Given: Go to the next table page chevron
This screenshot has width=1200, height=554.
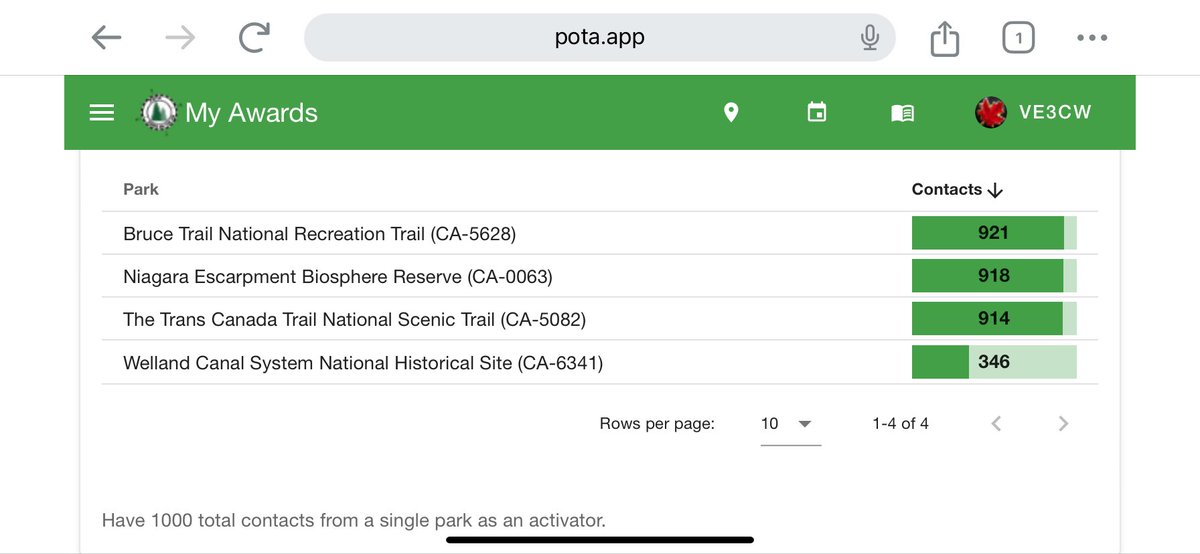Looking at the screenshot, I should coord(1063,424).
